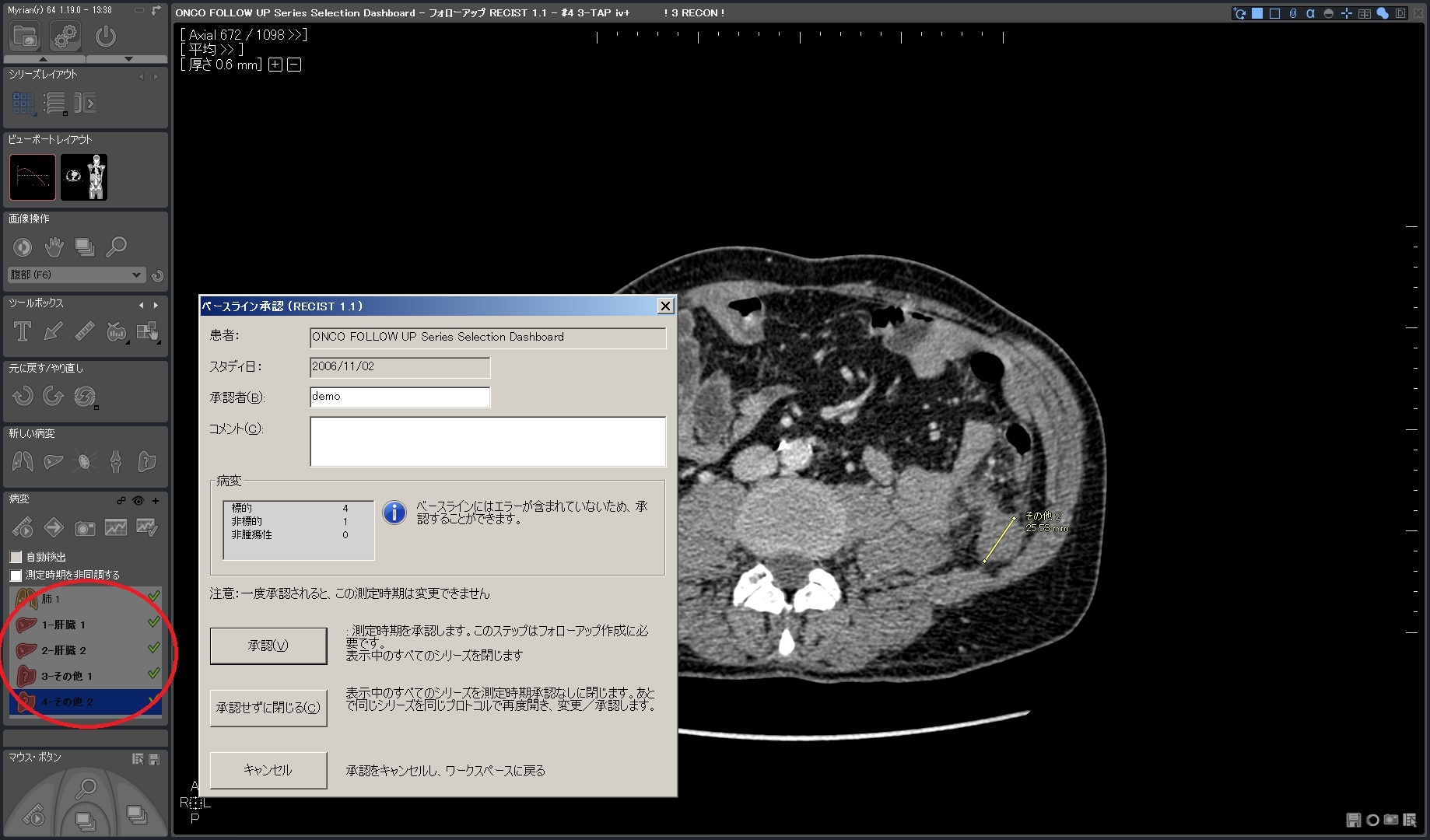
Task: Add a new lung lesion
Action: click(23, 462)
